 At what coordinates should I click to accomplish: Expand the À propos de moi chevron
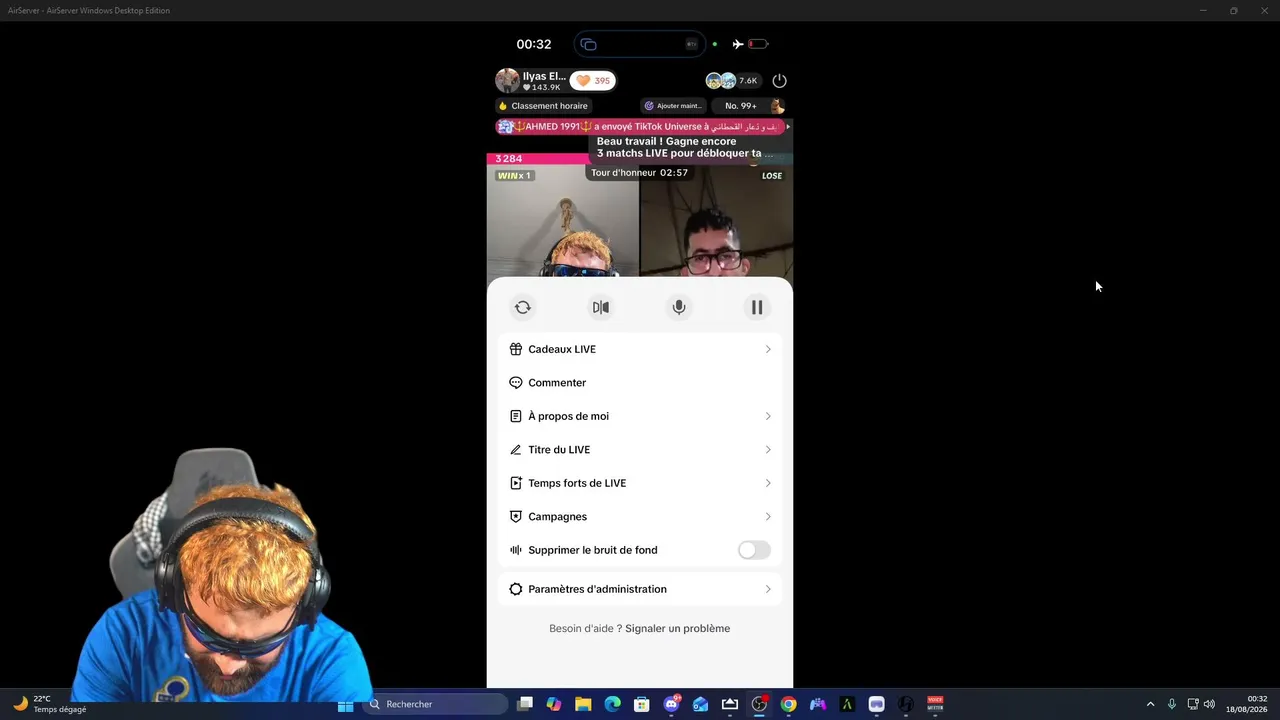pos(768,416)
